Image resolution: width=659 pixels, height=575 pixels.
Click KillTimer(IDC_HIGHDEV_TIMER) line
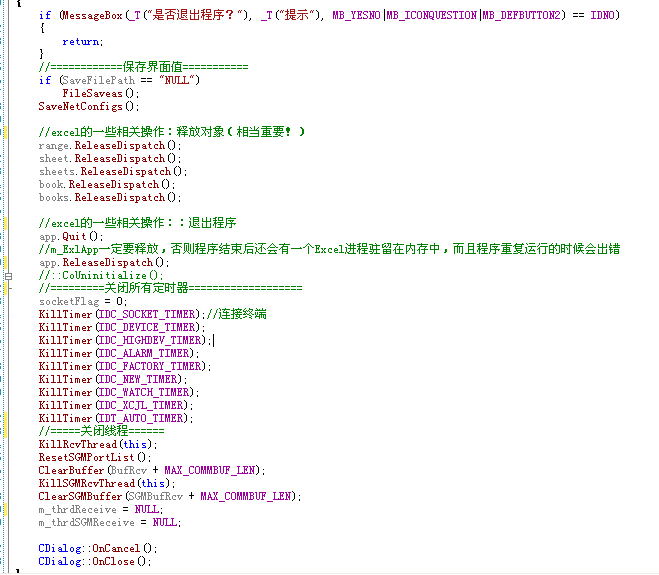[x=125, y=340]
